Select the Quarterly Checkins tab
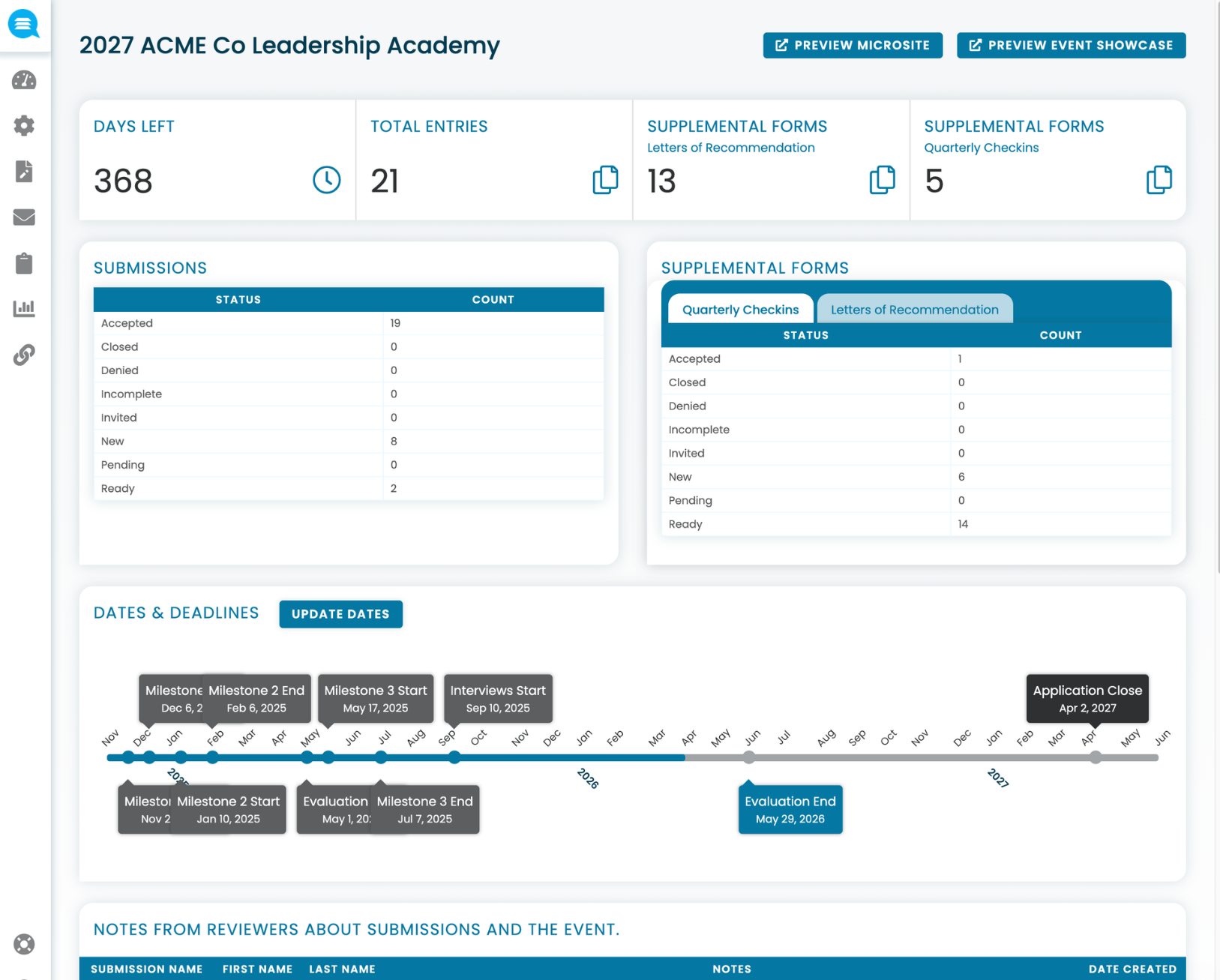 click(x=739, y=309)
